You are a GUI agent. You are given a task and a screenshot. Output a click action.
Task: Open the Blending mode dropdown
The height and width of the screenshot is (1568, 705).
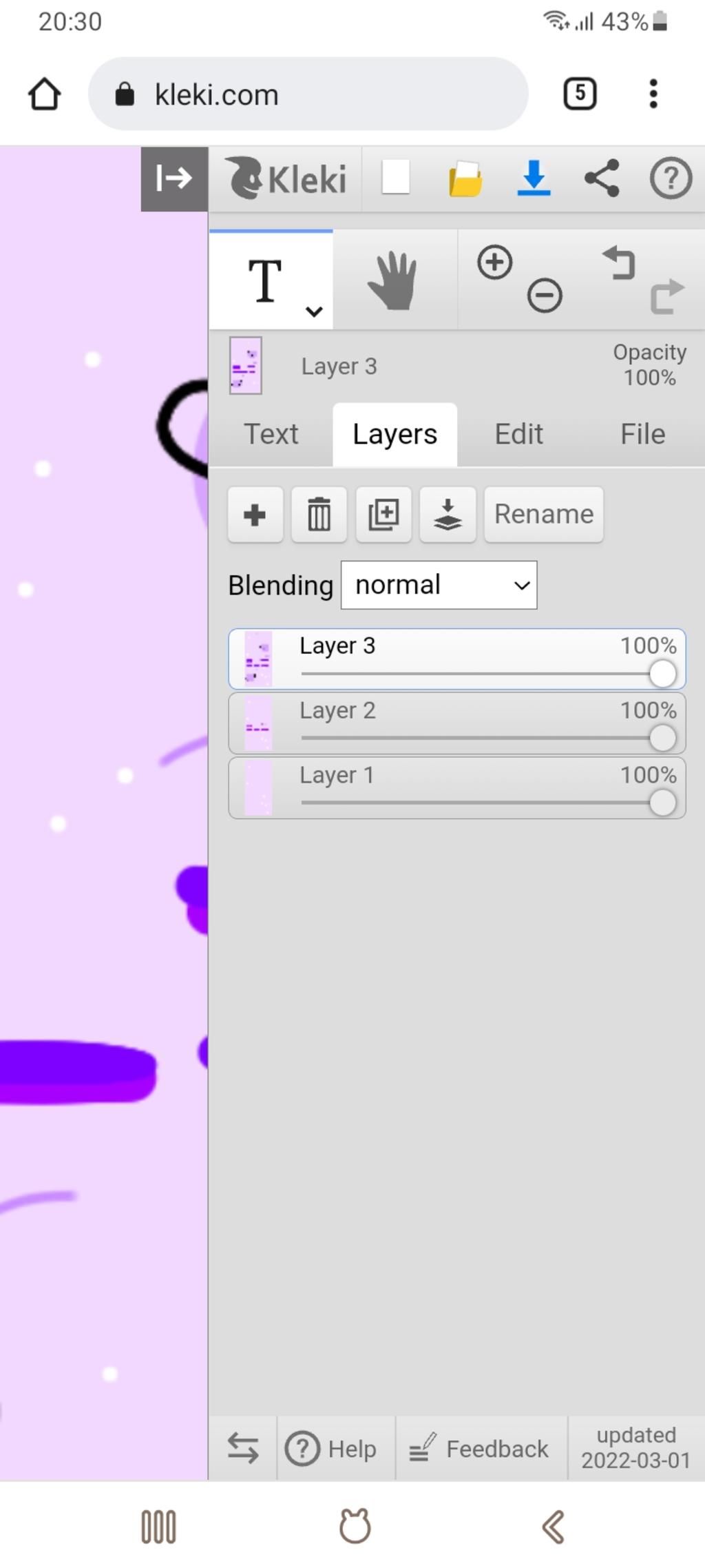point(439,585)
